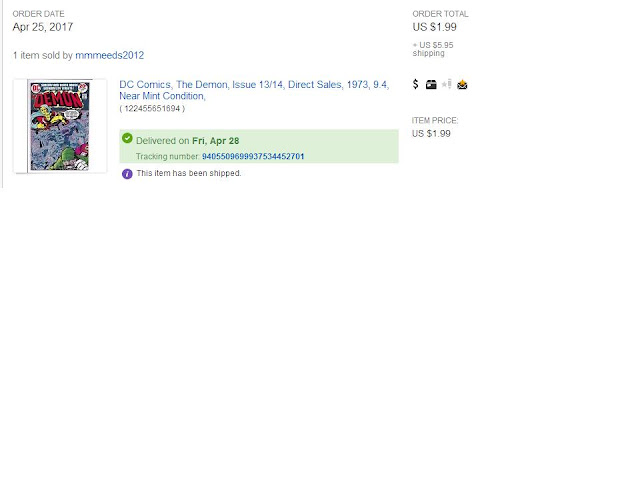Click the This item has been shipped message
The width and height of the screenshot is (640, 480).
coord(189,173)
